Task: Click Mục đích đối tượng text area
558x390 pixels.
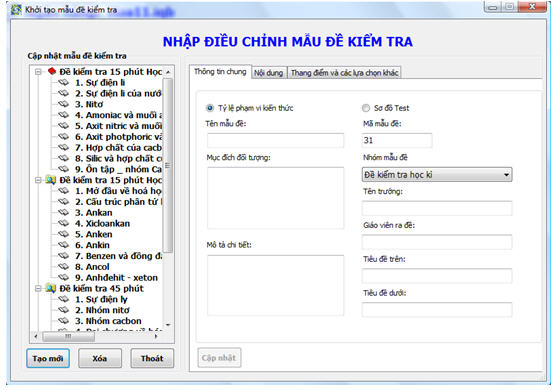Action: [x=275, y=198]
